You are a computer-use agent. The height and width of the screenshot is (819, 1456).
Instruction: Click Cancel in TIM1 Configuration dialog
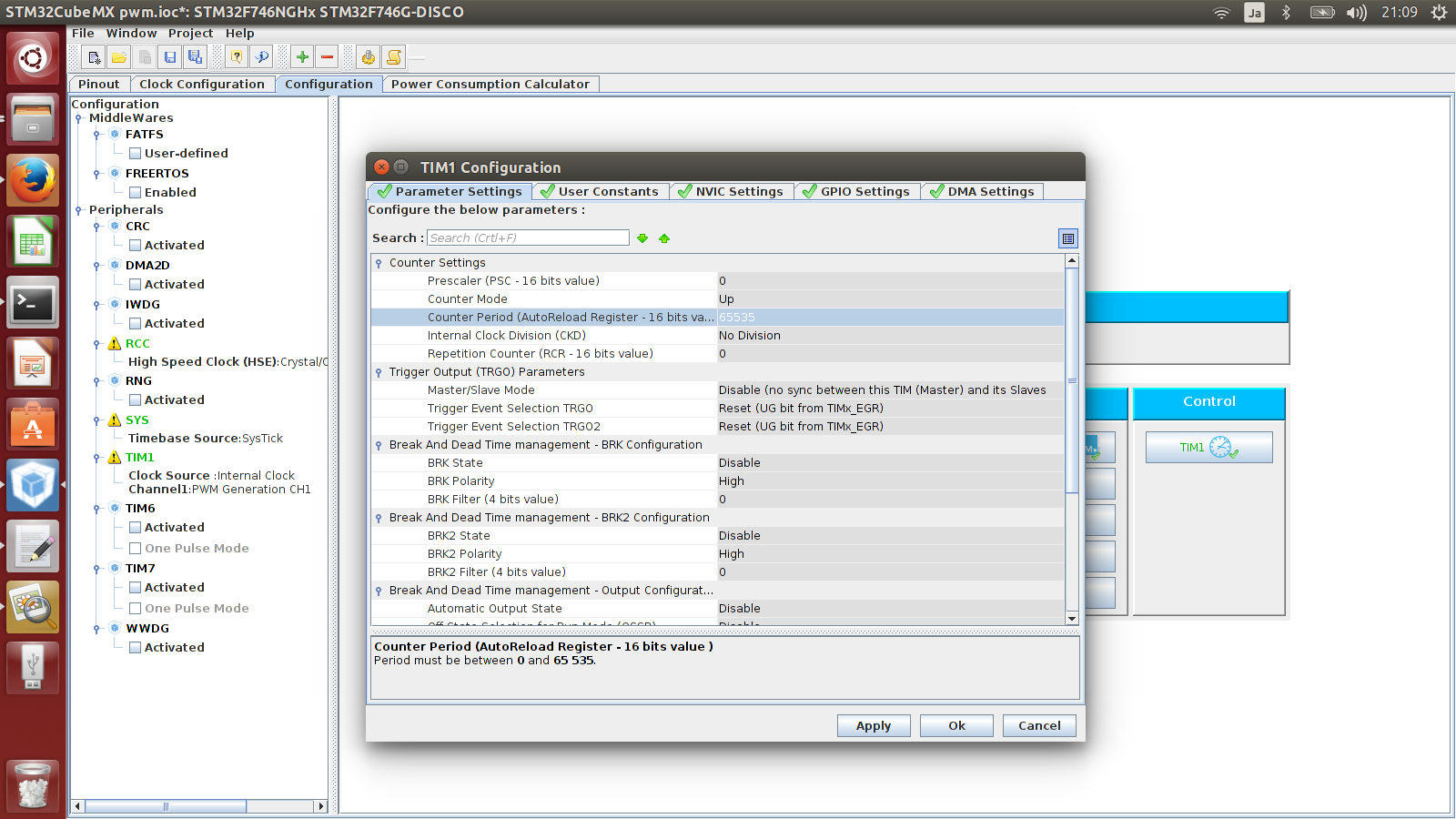pos(1038,726)
